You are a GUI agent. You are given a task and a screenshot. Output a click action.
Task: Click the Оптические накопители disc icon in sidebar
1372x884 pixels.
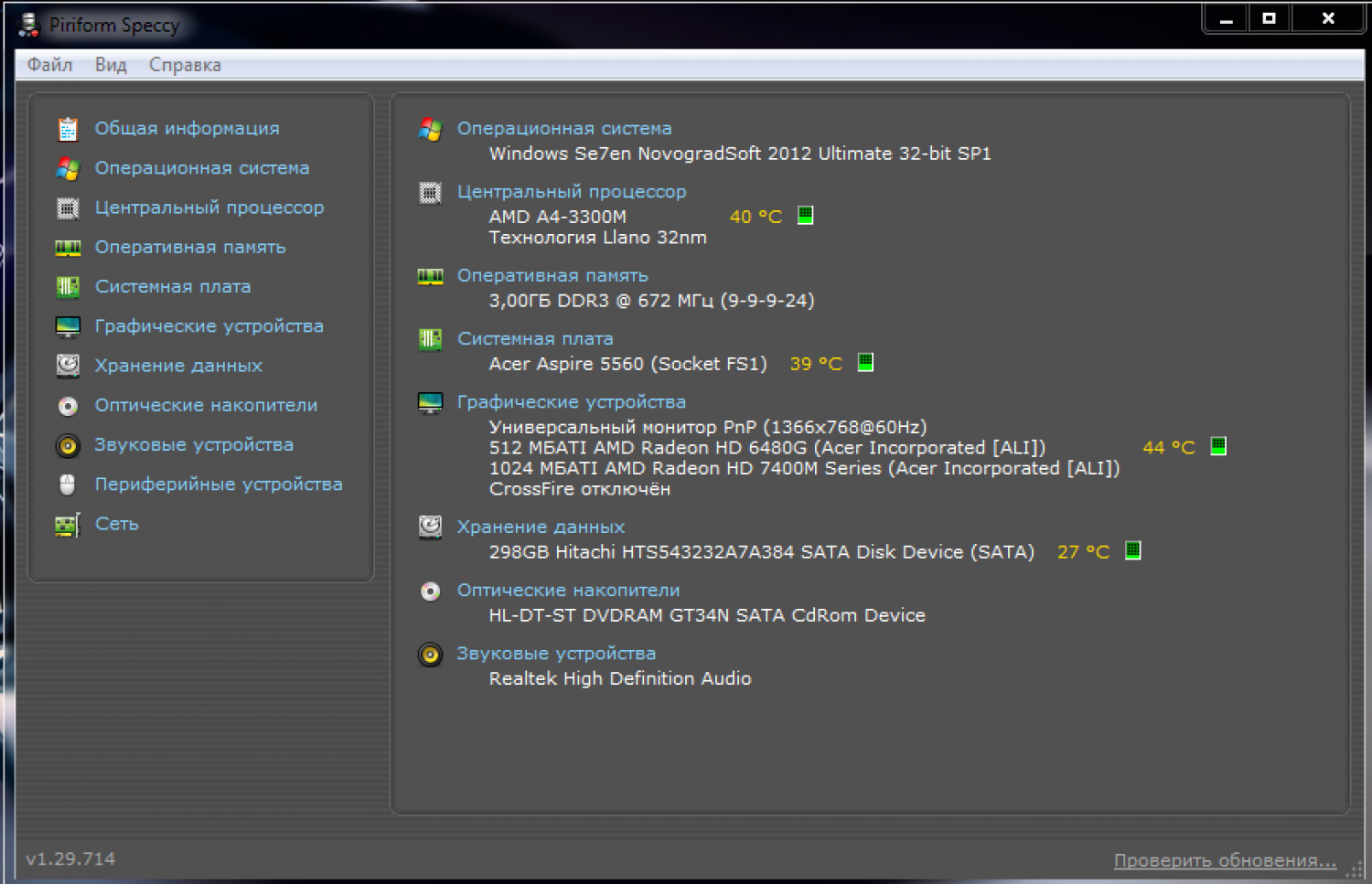click(68, 406)
